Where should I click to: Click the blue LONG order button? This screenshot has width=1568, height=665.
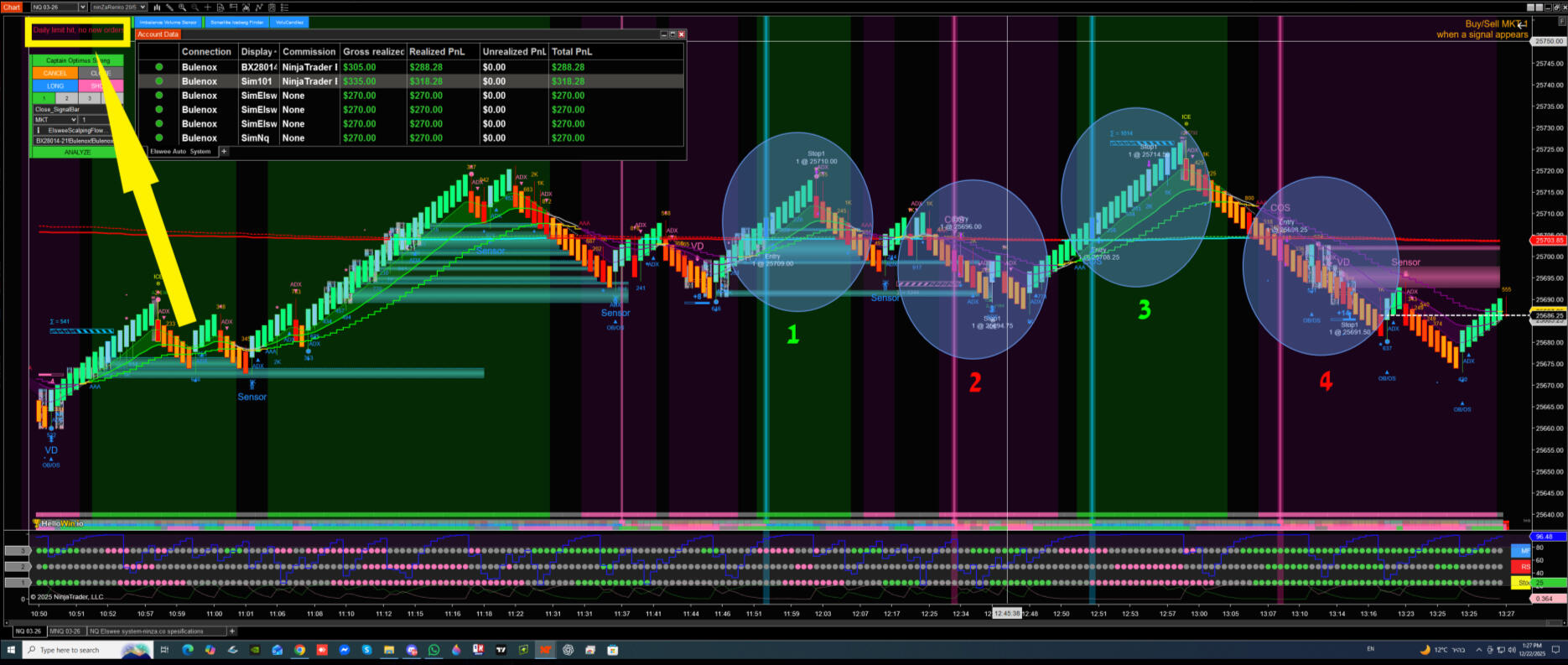(x=55, y=86)
